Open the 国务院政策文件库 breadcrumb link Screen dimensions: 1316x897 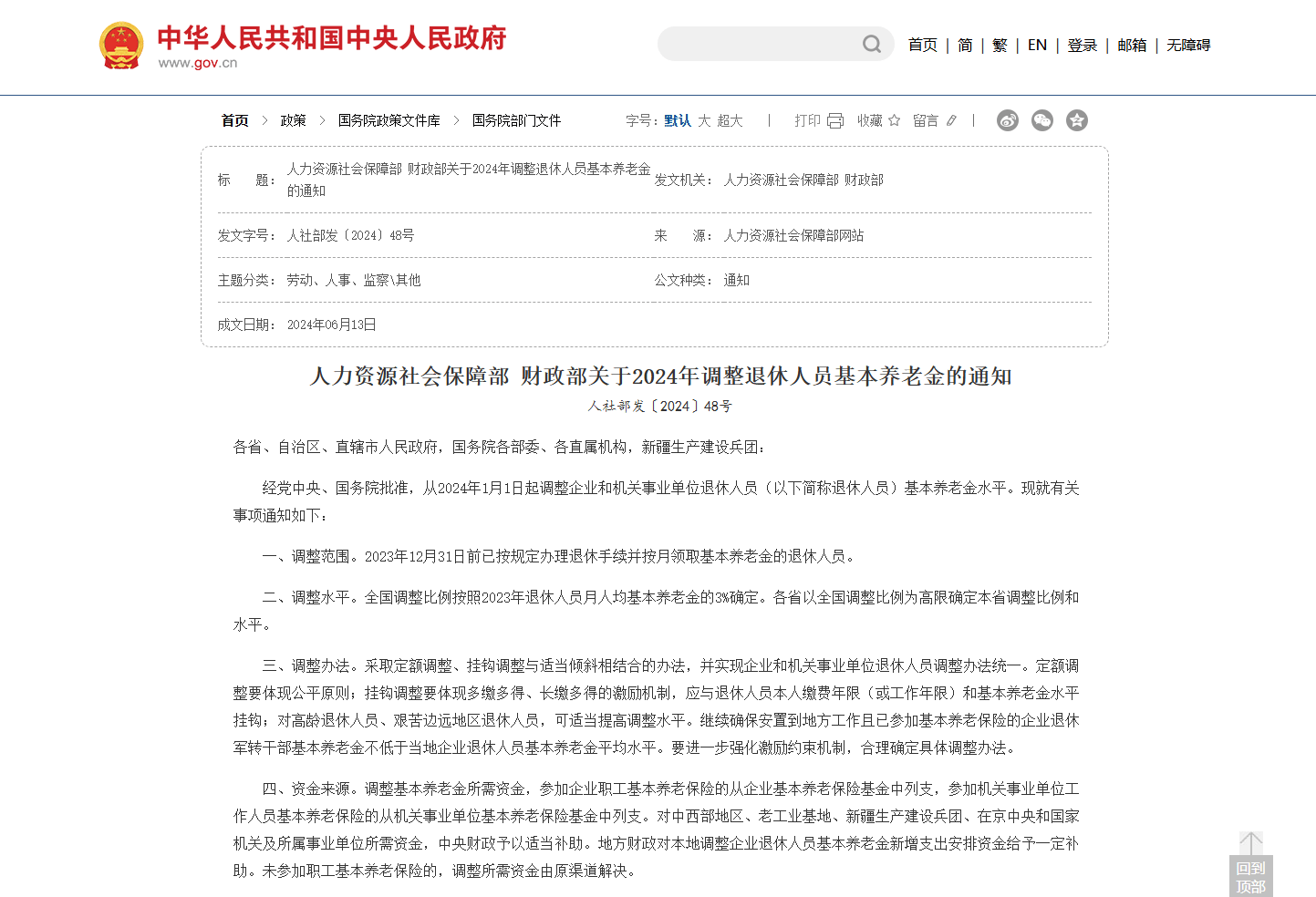[389, 119]
